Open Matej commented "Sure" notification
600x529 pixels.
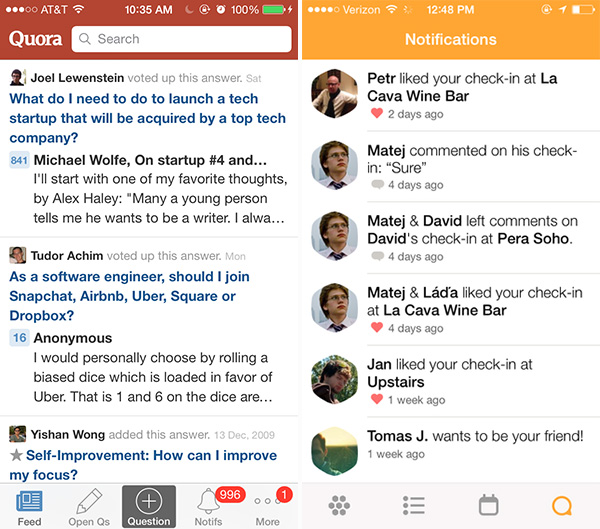451,166
